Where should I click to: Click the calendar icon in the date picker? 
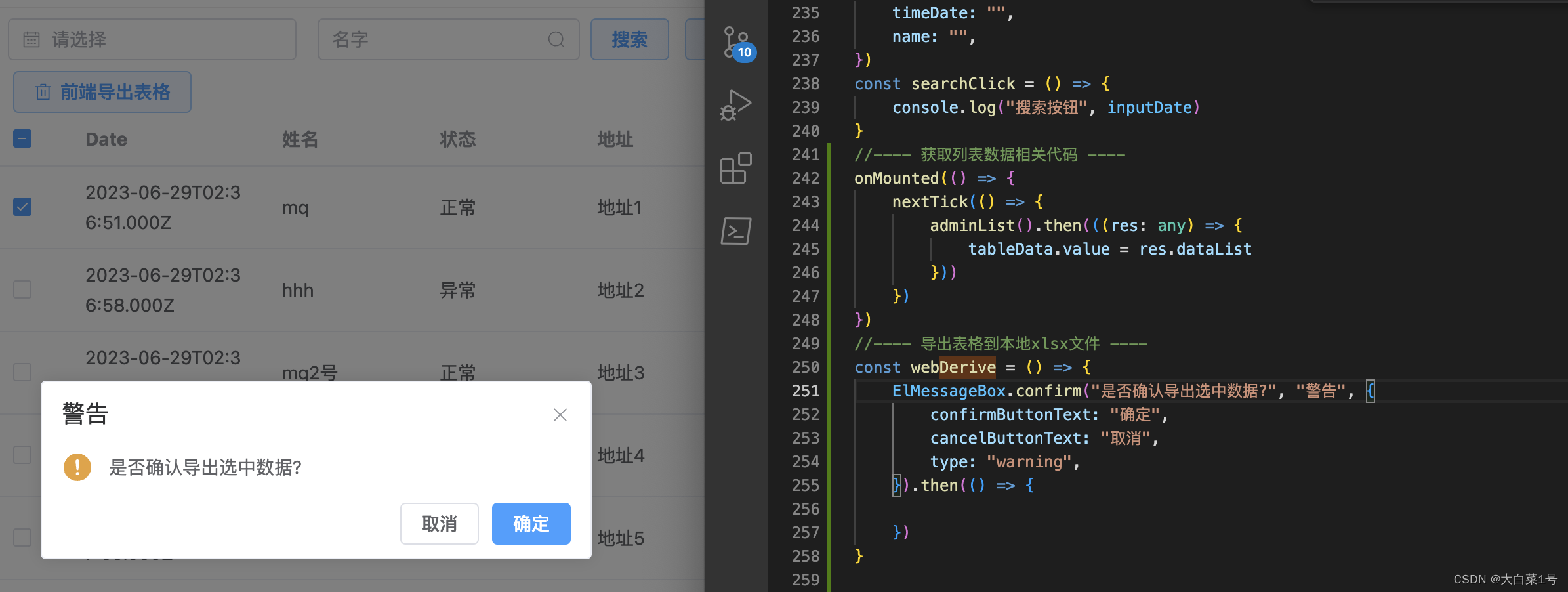pos(31,39)
